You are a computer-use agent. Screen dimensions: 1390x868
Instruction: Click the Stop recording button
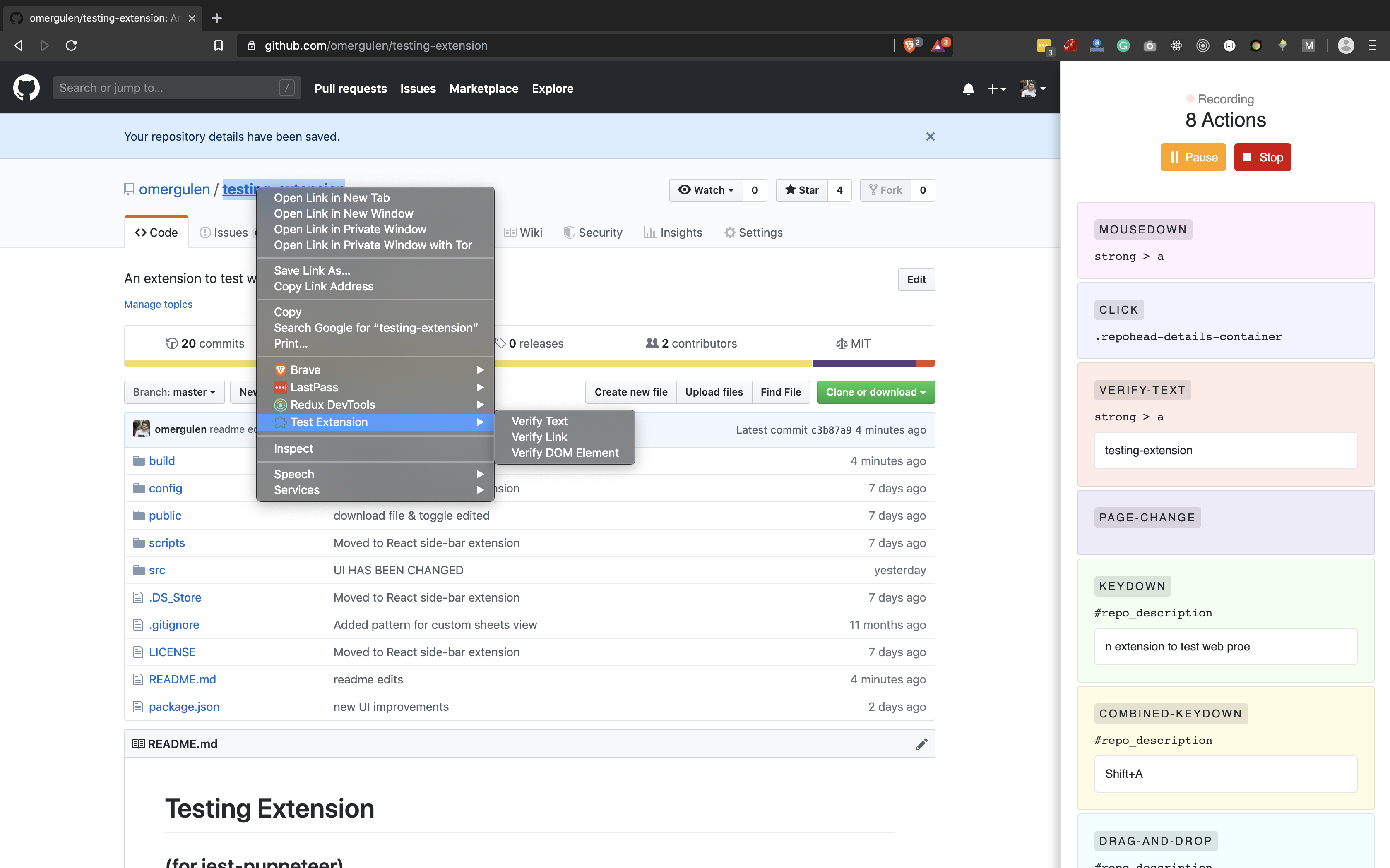click(1262, 157)
